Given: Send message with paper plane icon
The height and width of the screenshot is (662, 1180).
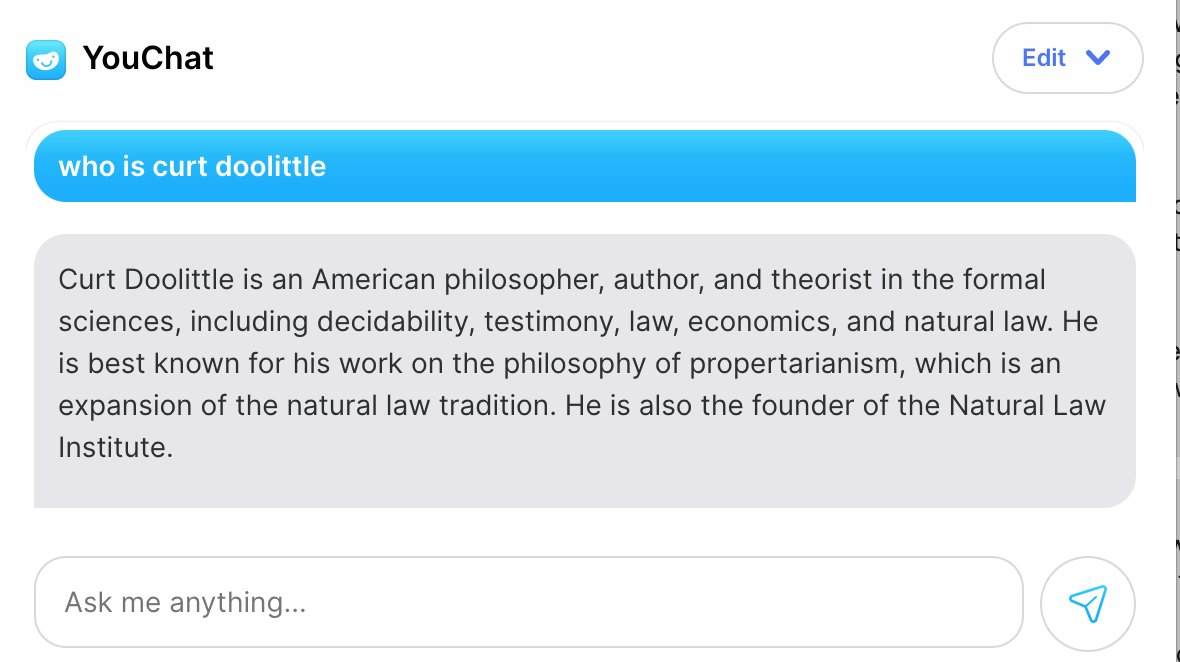Looking at the screenshot, I should 1087,603.
